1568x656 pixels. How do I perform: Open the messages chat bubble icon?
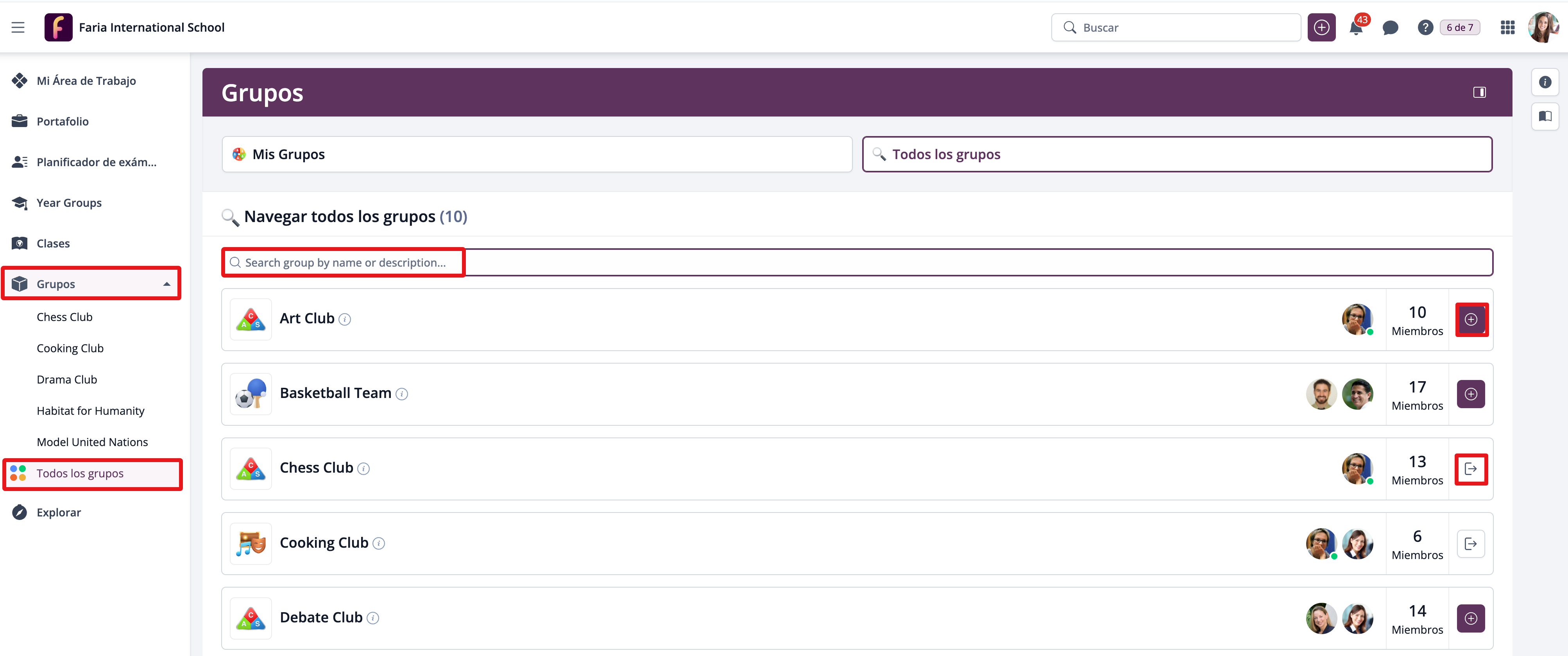(x=1390, y=28)
